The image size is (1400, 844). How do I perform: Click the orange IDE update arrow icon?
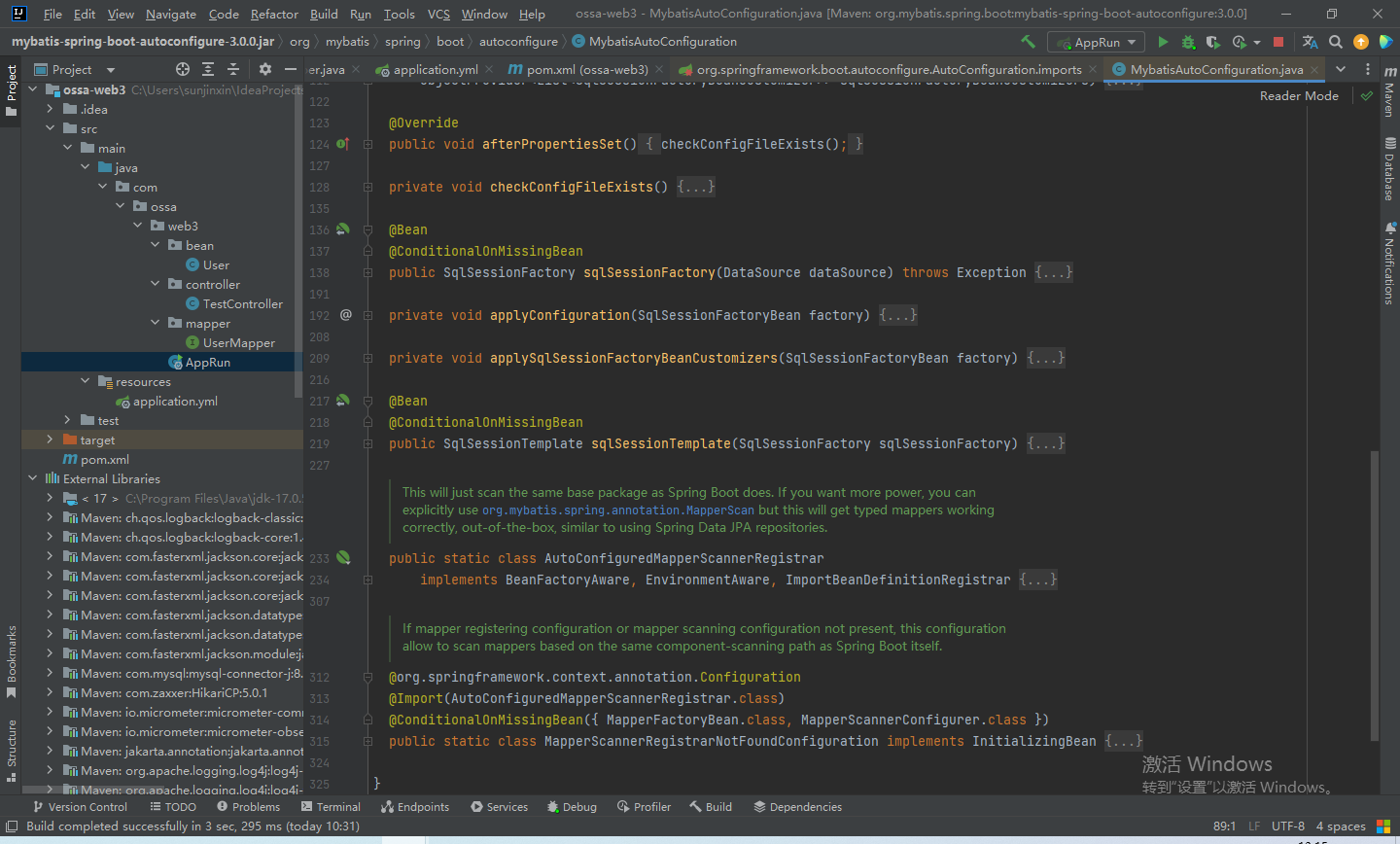1361,42
